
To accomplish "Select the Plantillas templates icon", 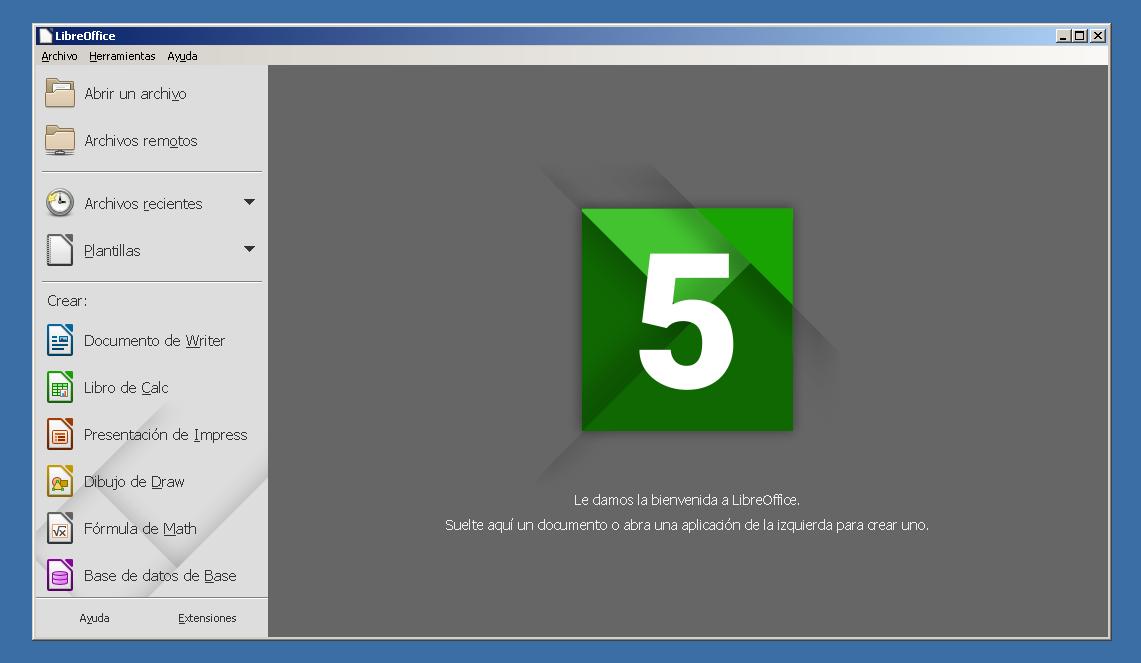I will [x=59, y=250].
